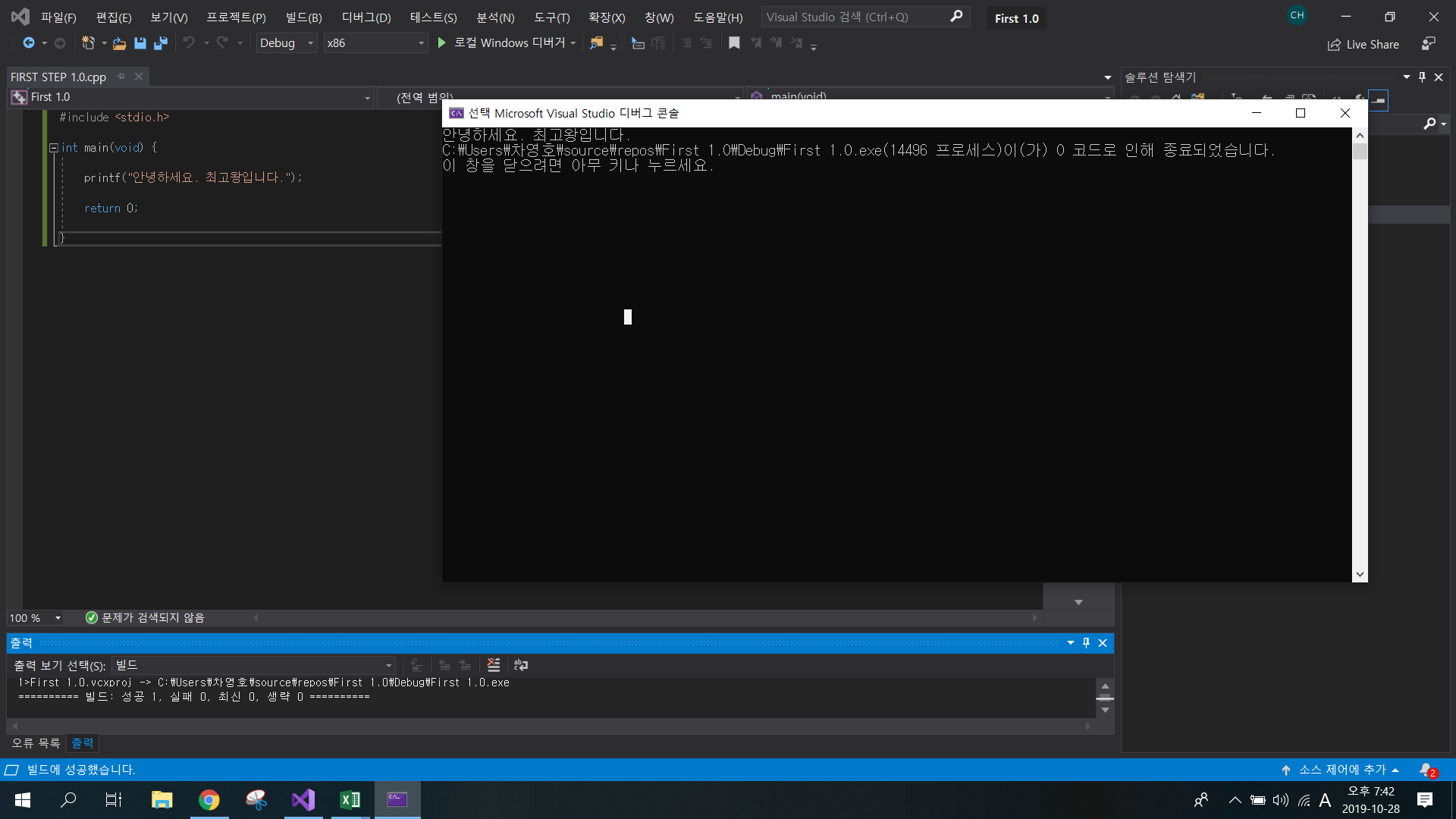The width and height of the screenshot is (1456, 819).
Task: Click the Save All icon
Action: point(161,43)
